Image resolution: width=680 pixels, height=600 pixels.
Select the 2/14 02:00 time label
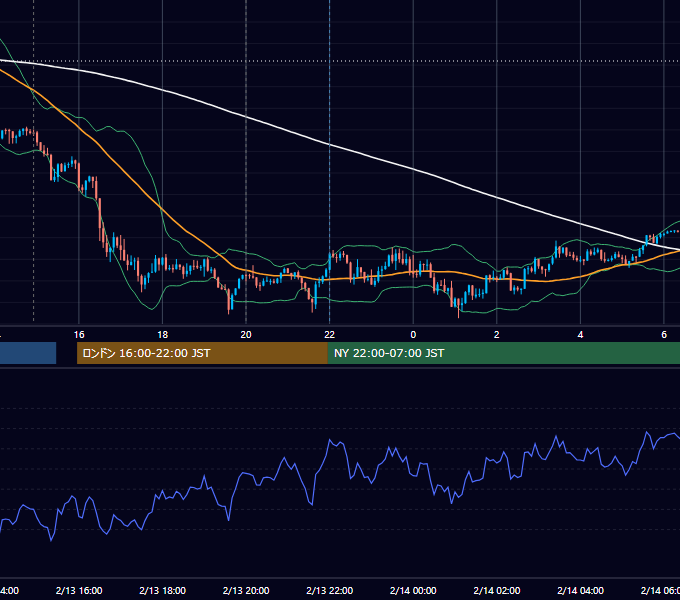(x=497, y=590)
